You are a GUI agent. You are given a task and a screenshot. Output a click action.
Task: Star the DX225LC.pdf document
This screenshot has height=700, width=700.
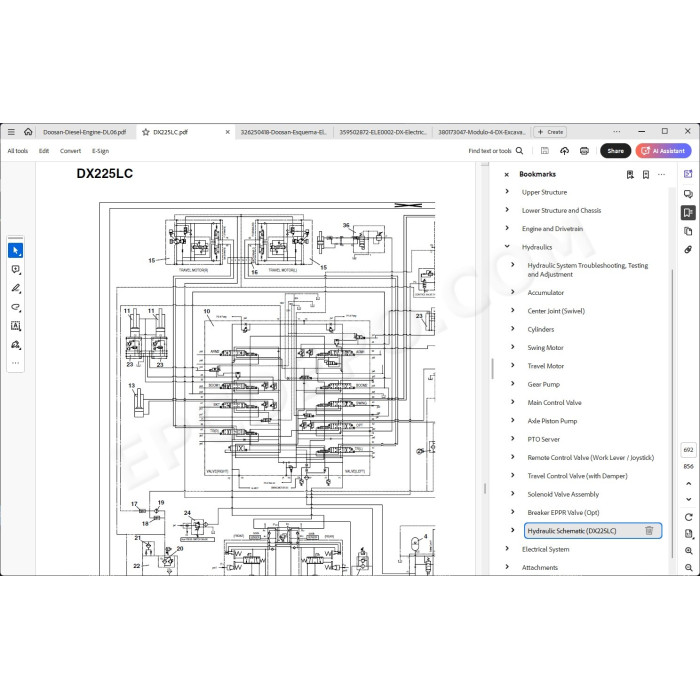[146, 132]
